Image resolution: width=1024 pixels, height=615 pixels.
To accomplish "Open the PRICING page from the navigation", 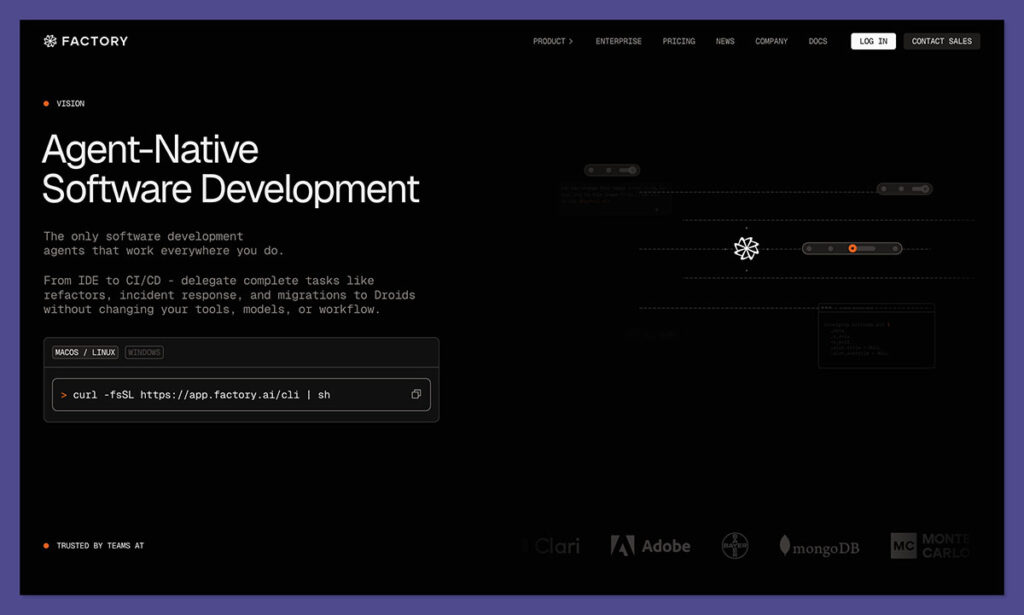I will [x=678, y=41].
